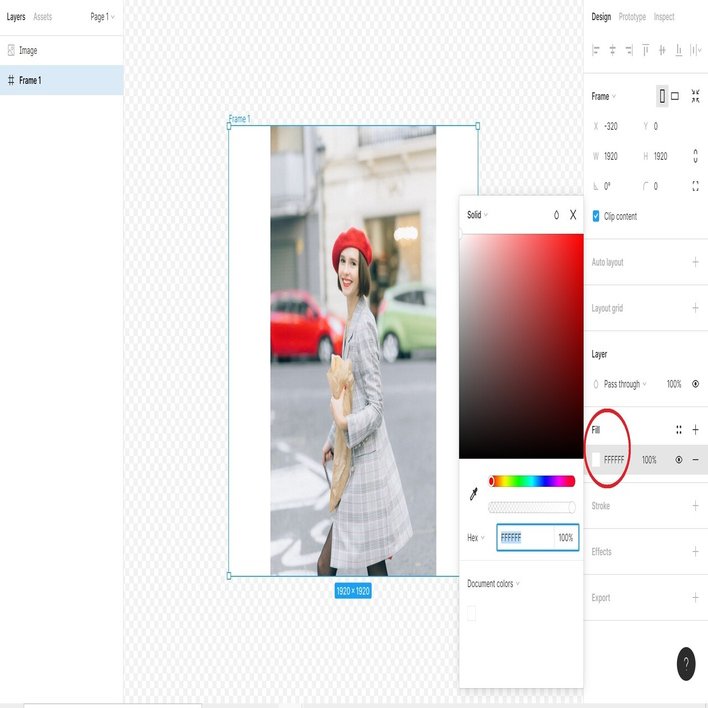Click inside the color saturation field

tap(522, 346)
